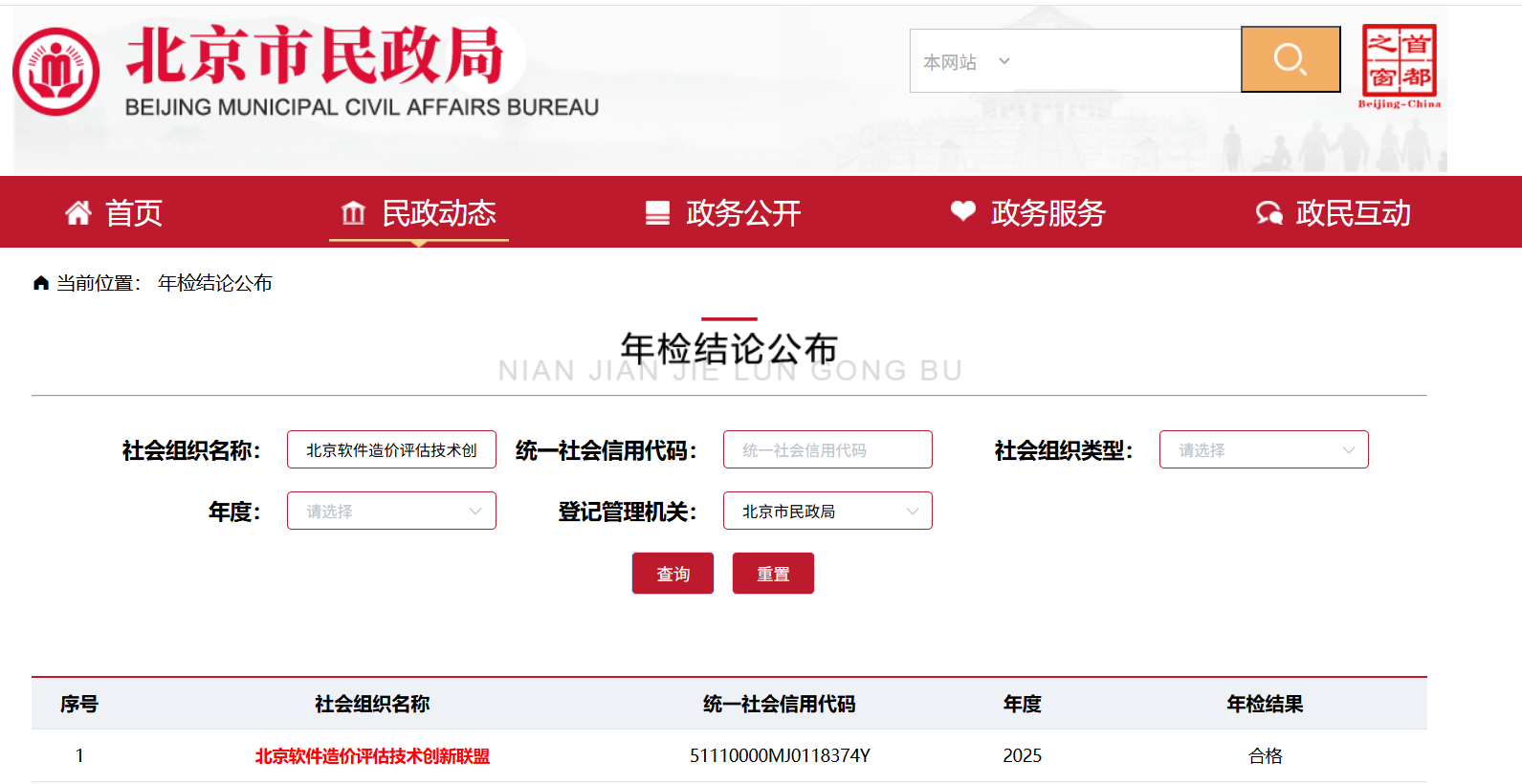Screen dimensions: 1522x784
Task: Click the document icon beside 政务公开
Action: [x=658, y=212]
